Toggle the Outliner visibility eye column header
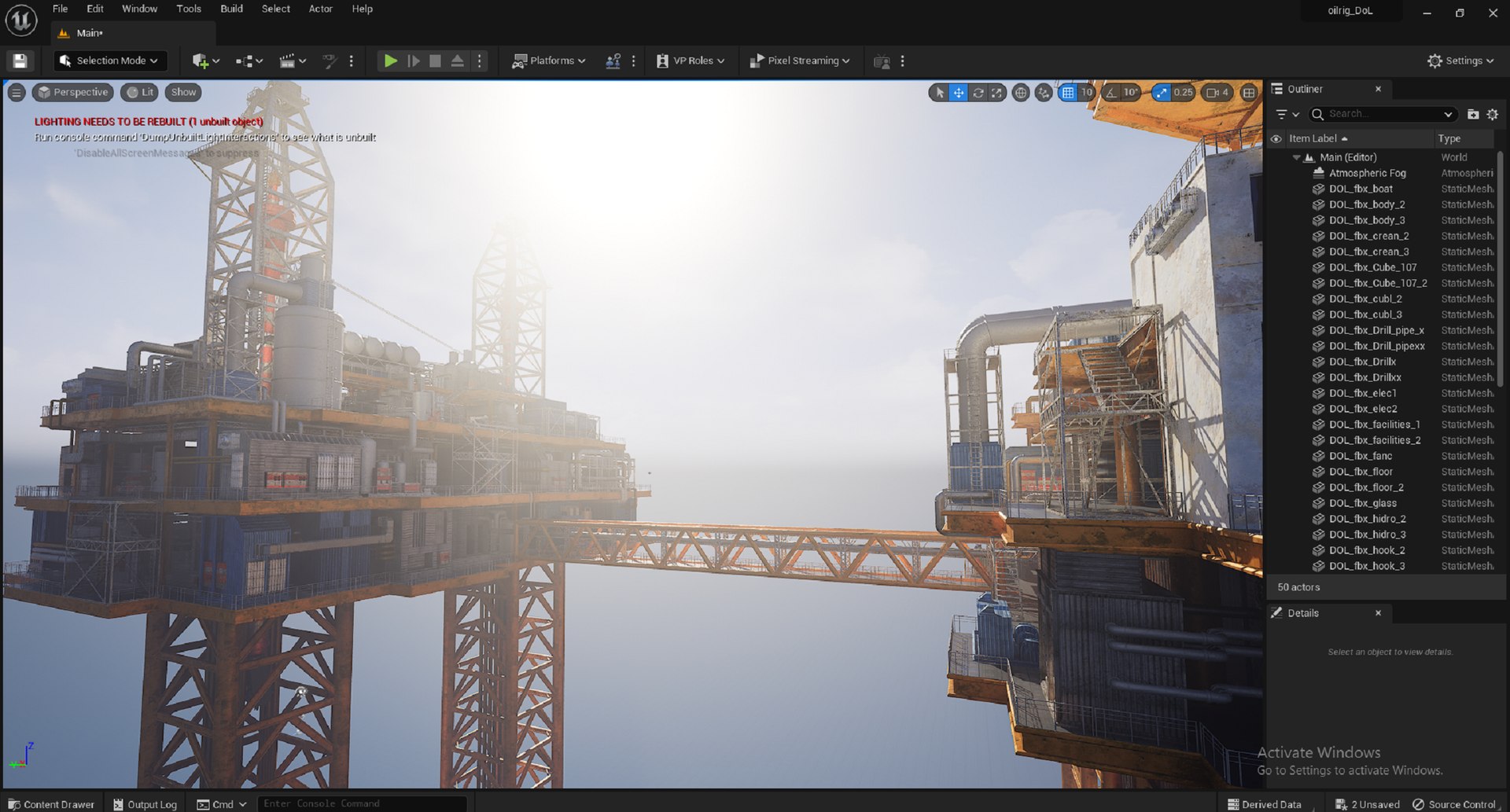 point(1276,139)
